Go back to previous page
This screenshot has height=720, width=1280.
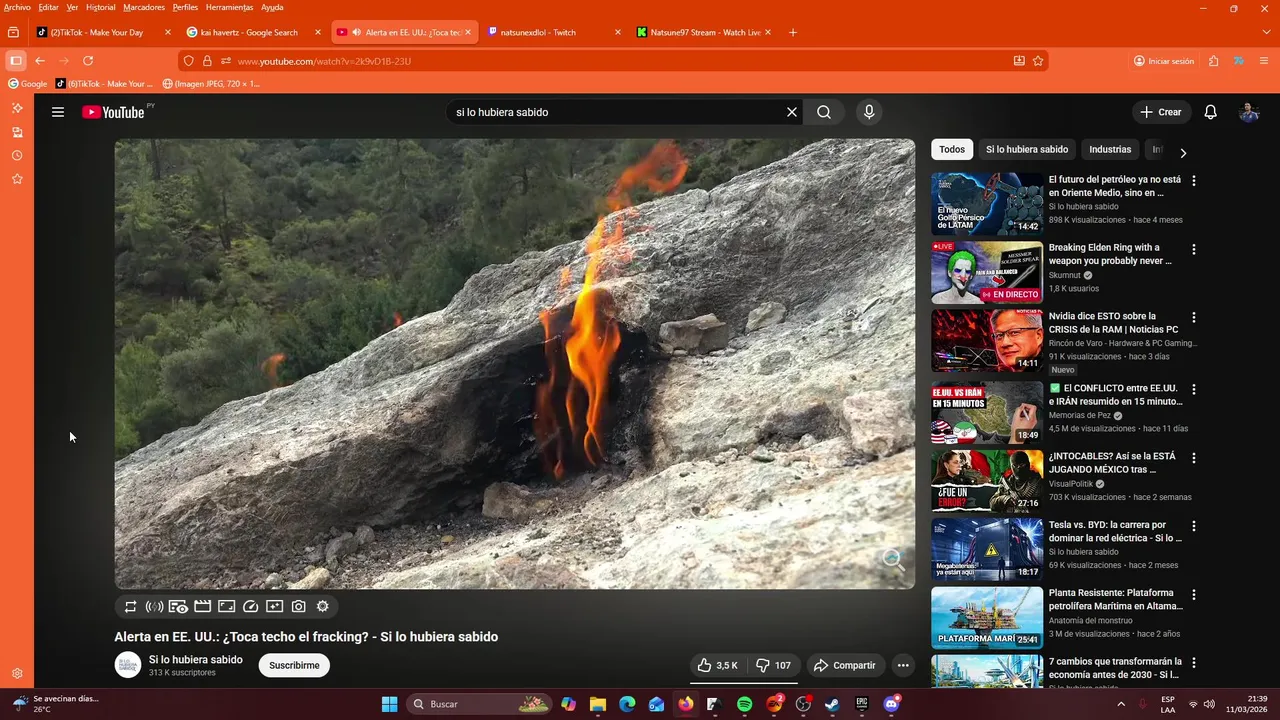point(40,61)
